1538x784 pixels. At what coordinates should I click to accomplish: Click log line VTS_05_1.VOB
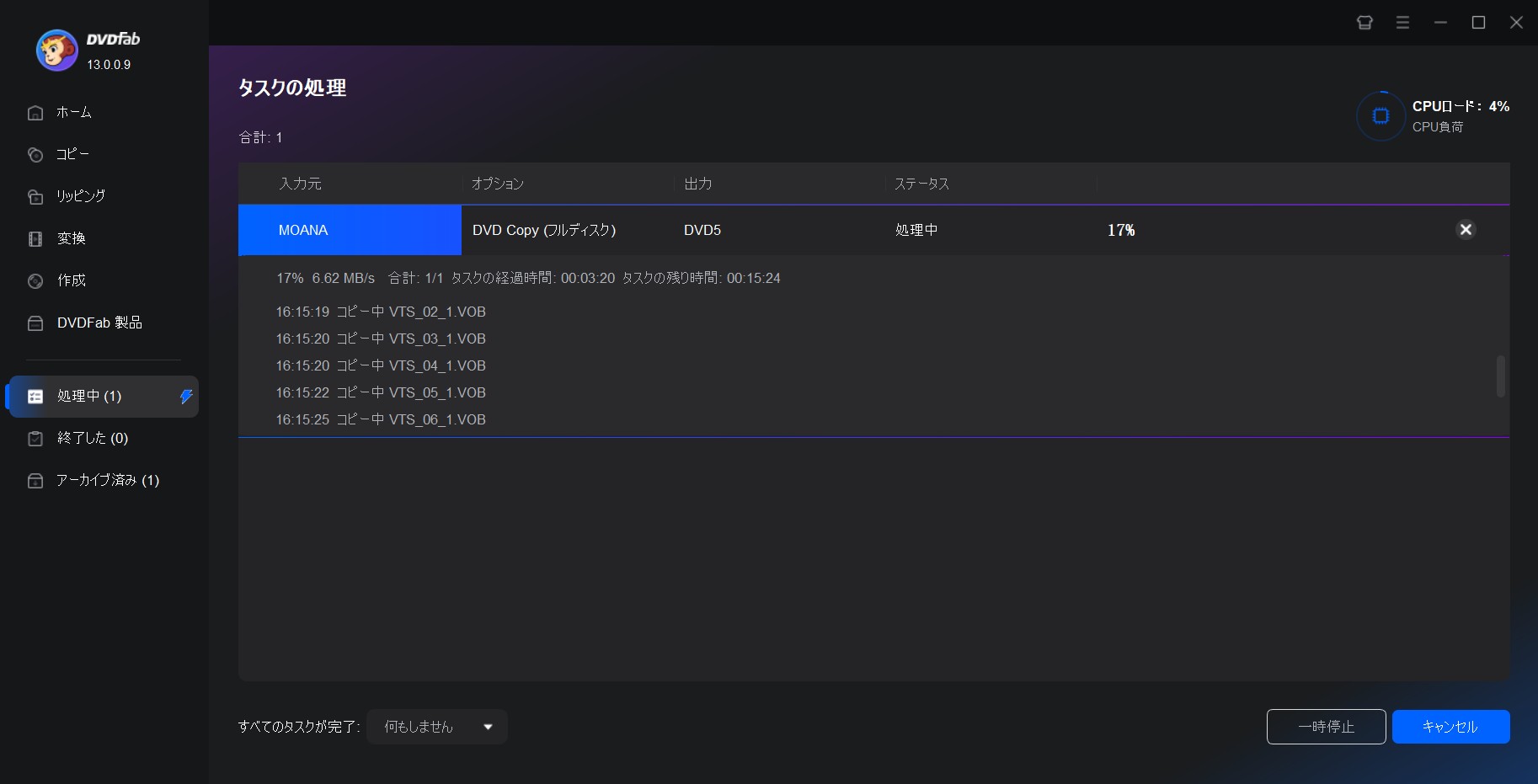381,392
